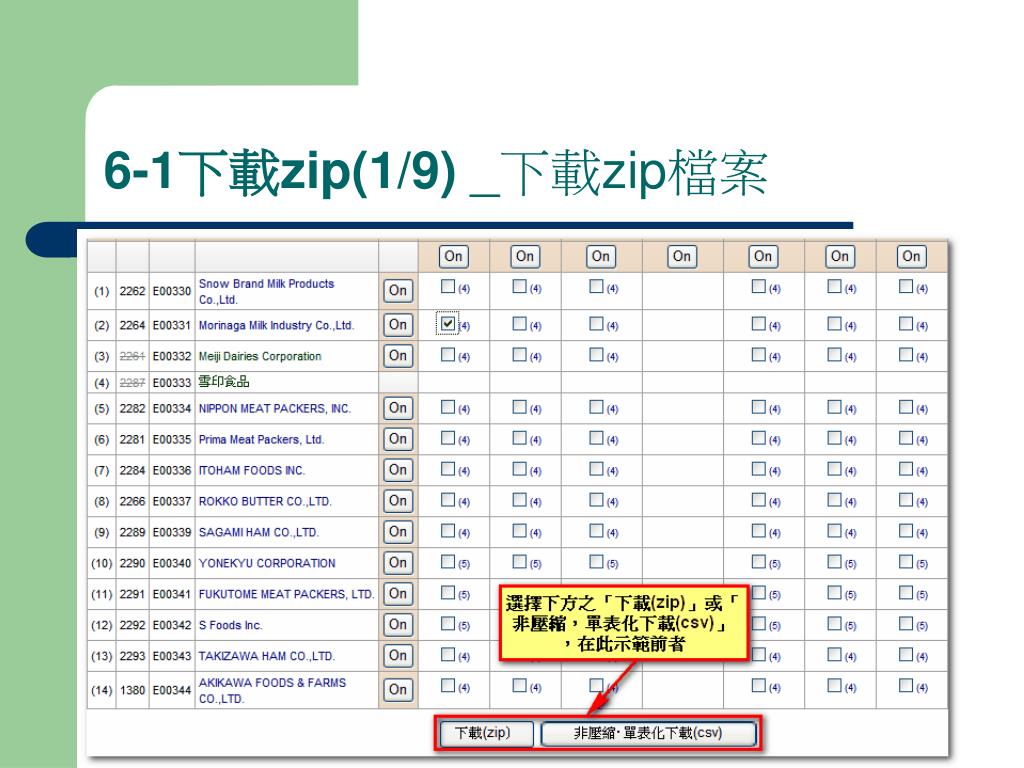Image resolution: width=1024 pixels, height=768 pixels.
Task: Select code E00344 cell
Action: [x=172, y=690]
